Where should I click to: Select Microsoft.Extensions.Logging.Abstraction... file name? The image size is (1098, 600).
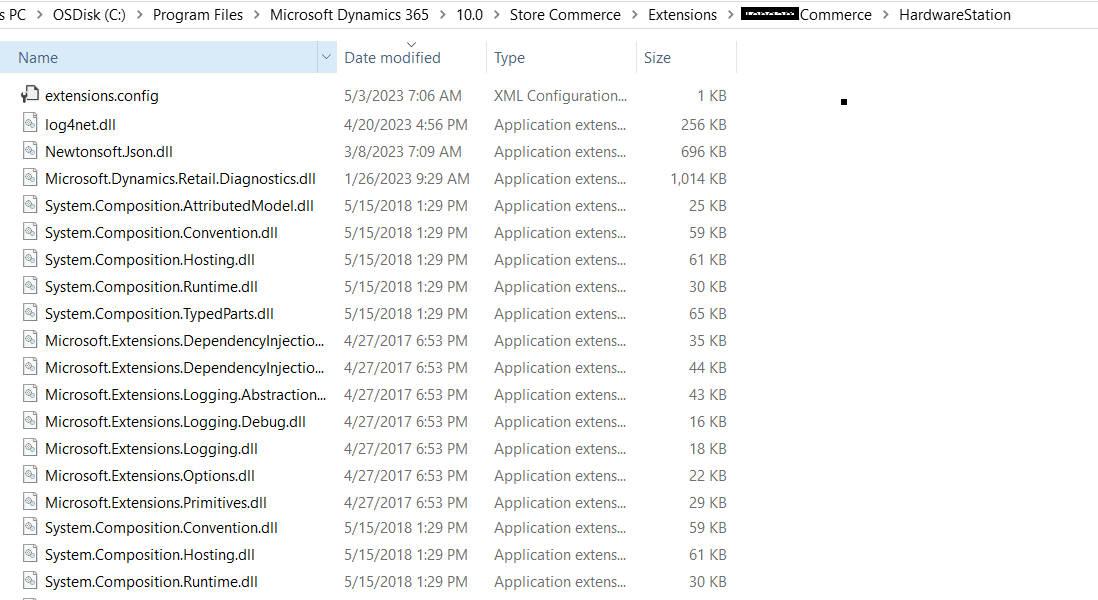[186, 395]
